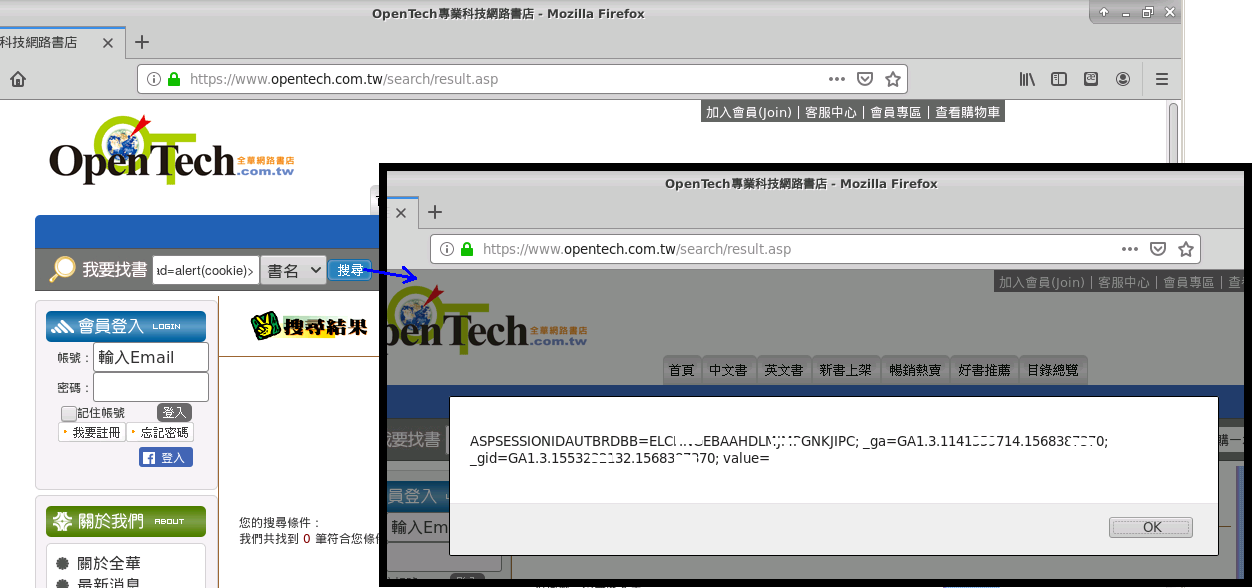Click 加入會員(Join) link in front window
This screenshot has width=1253, height=588.
pyautogui.click(x=1042, y=282)
